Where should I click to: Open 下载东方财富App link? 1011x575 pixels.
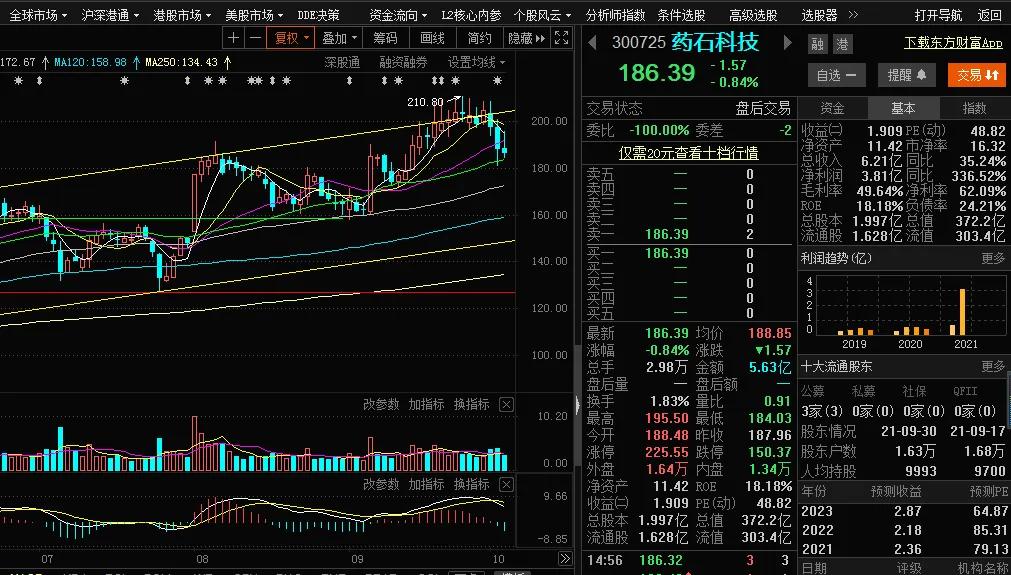tap(953, 43)
